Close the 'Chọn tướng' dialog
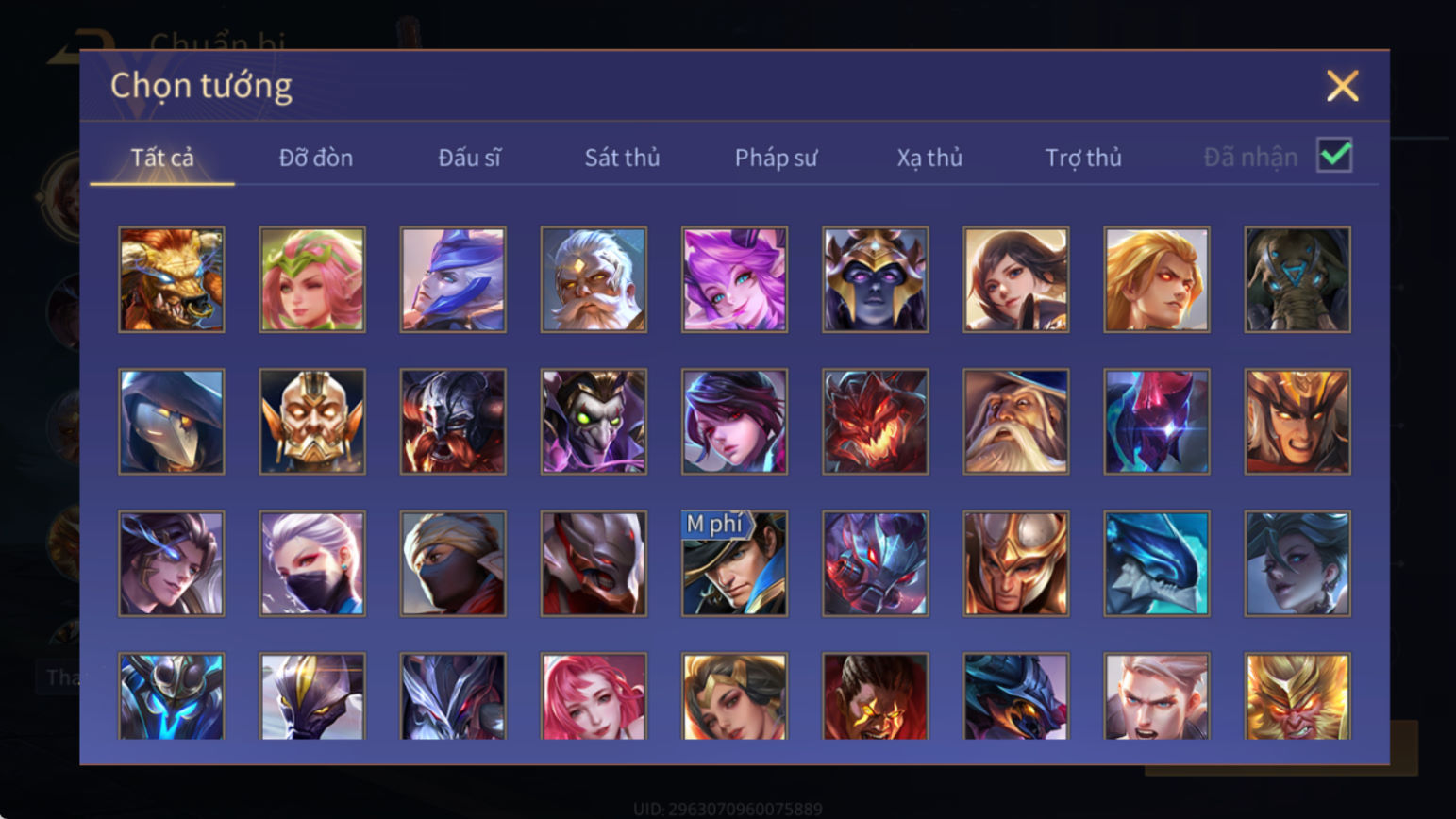 point(1342,86)
